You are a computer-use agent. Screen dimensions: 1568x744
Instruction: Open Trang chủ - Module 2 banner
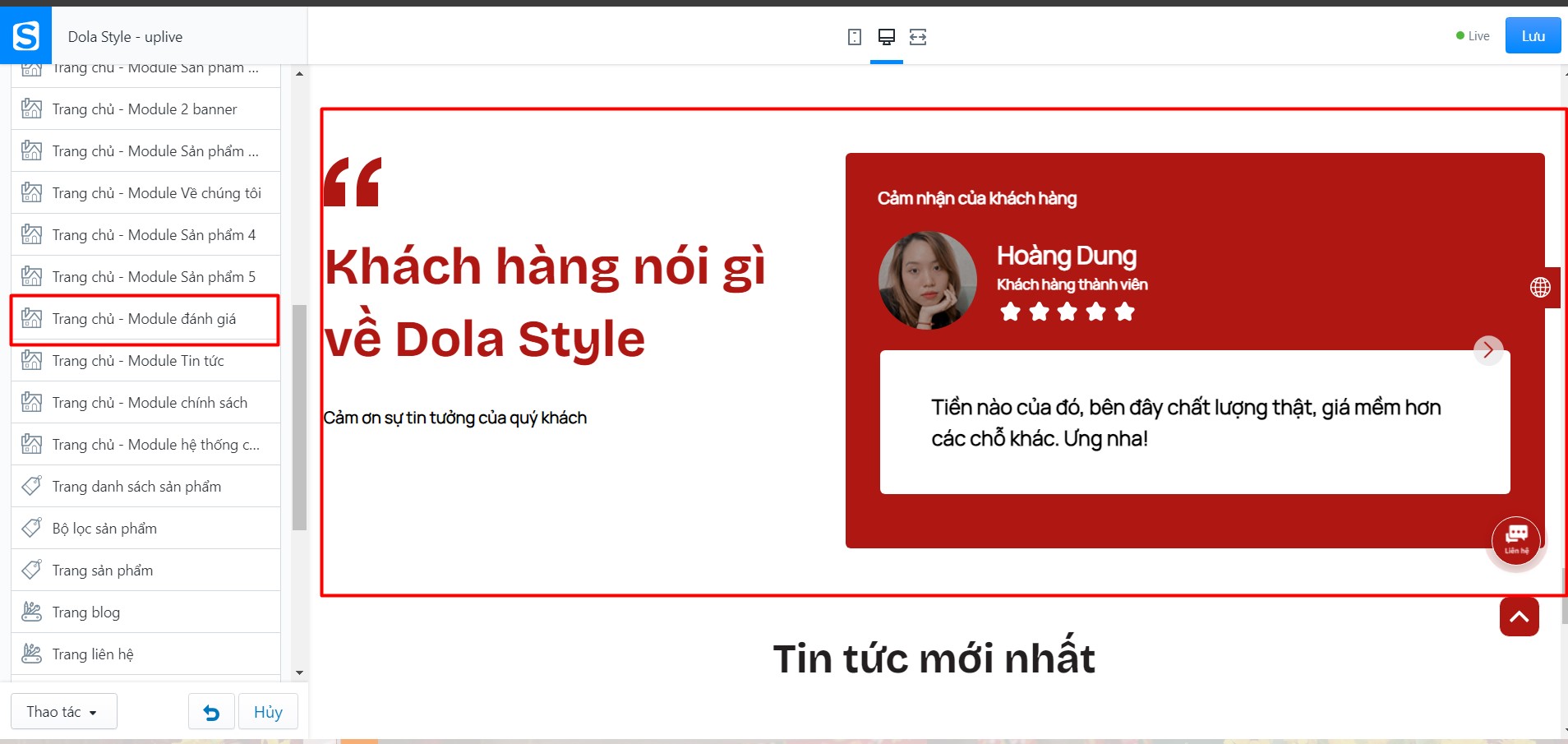145,109
